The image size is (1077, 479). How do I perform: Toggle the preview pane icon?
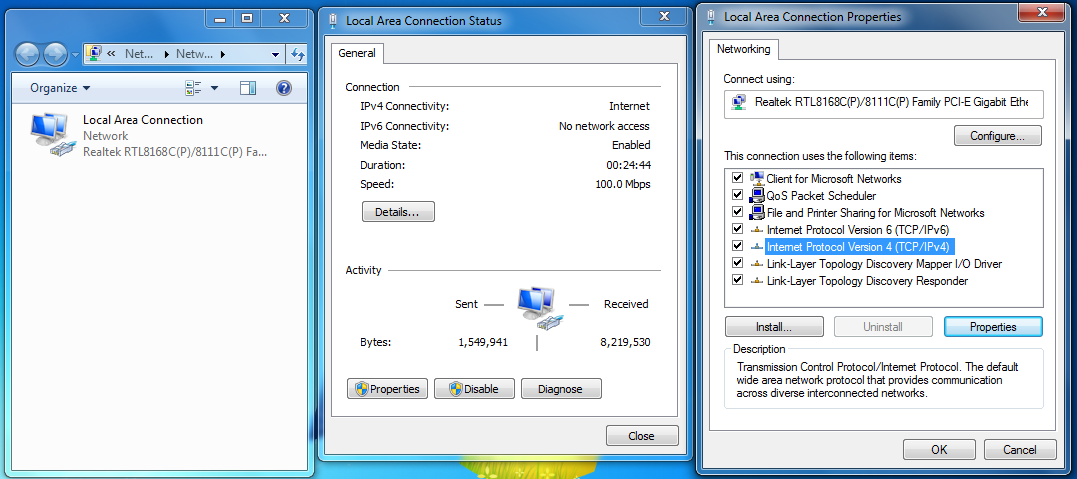pos(248,88)
